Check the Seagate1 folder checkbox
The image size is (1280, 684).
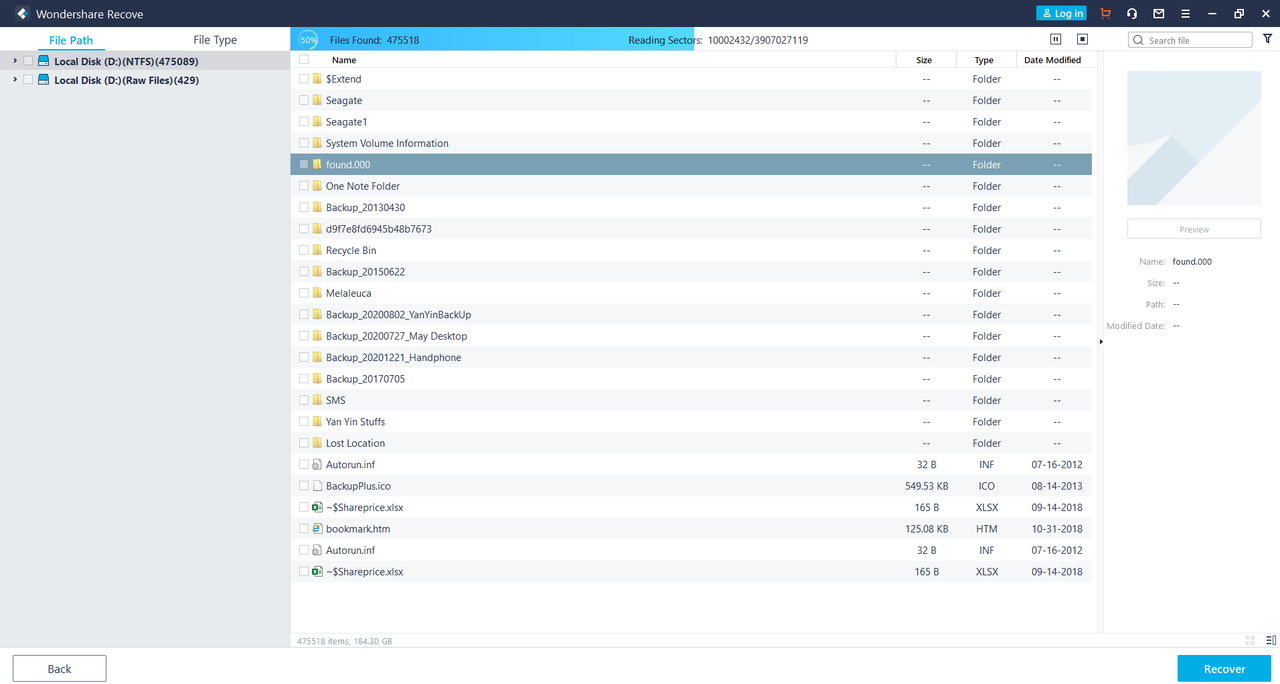point(304,122)
